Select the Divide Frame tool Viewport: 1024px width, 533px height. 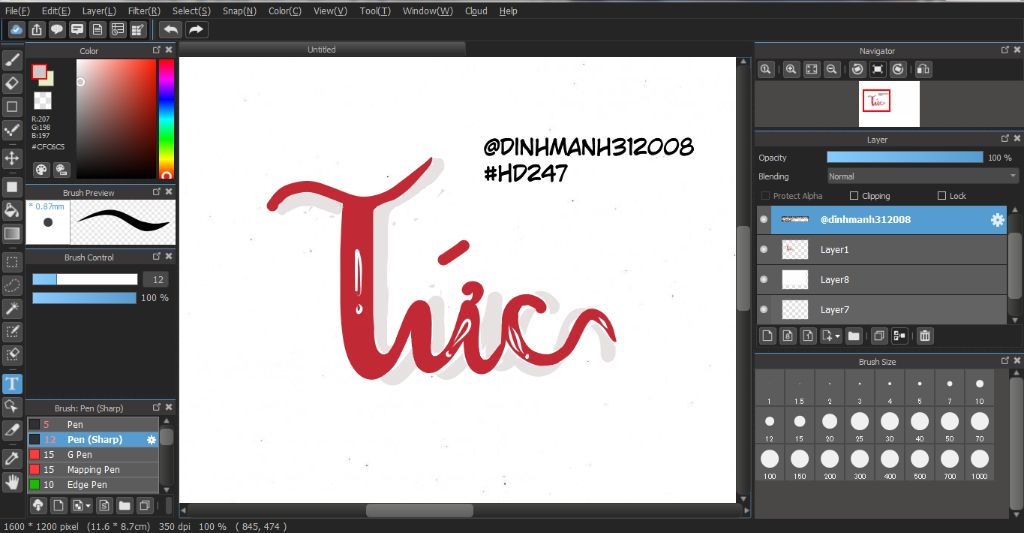coord(12,430)
